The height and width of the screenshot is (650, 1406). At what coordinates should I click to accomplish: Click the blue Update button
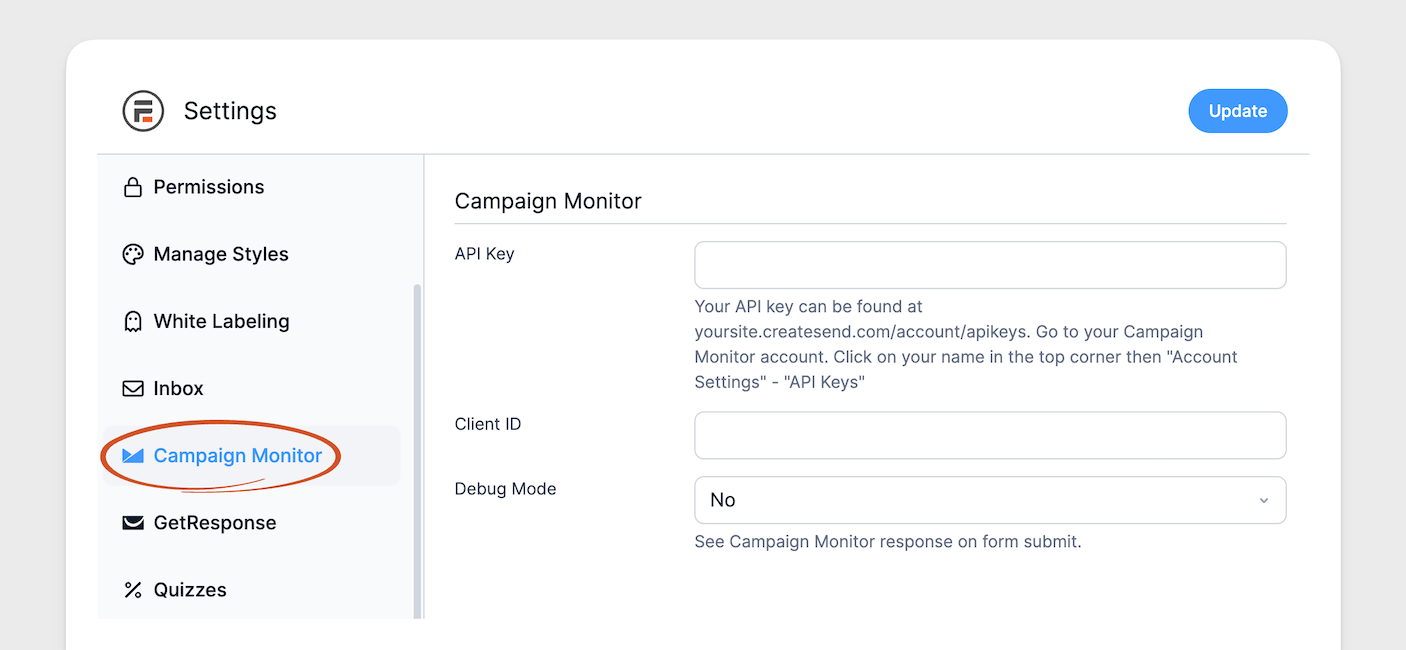point(1238,111)
